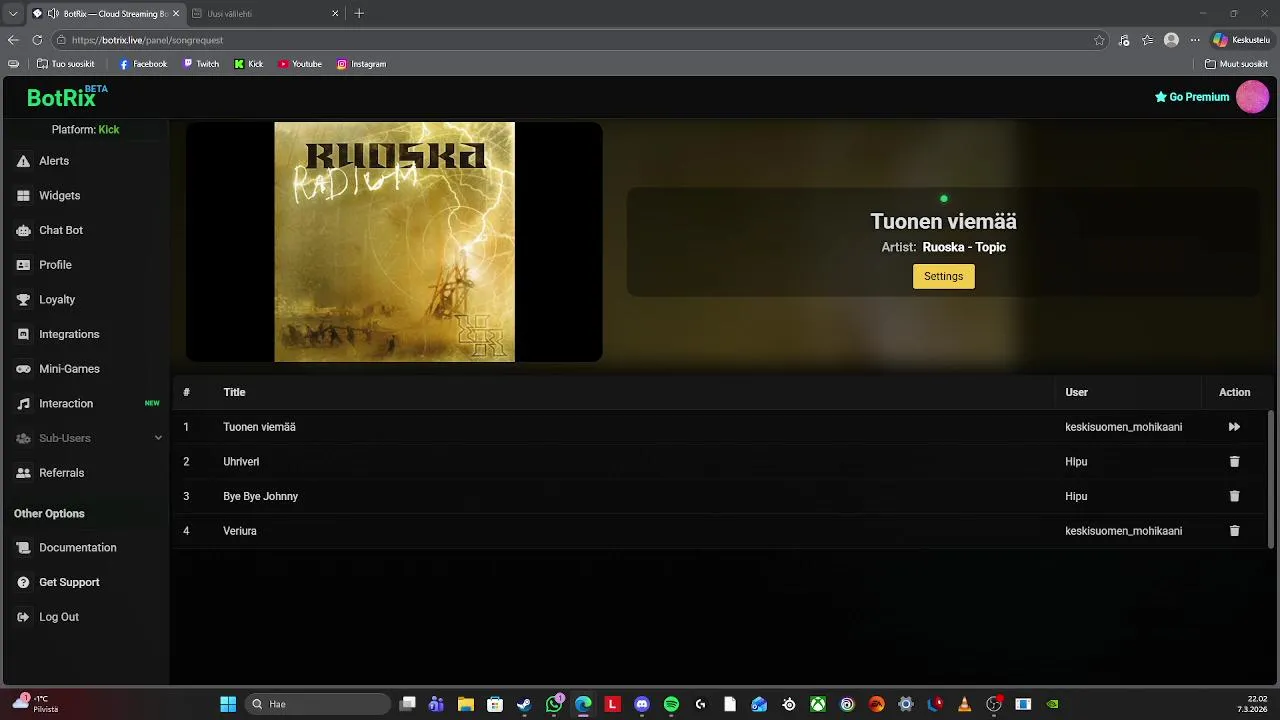Select the Bye Bye Johnny title cell
Image resolution: width=1280 pixels, height=720 pixels.
point(260,496)
